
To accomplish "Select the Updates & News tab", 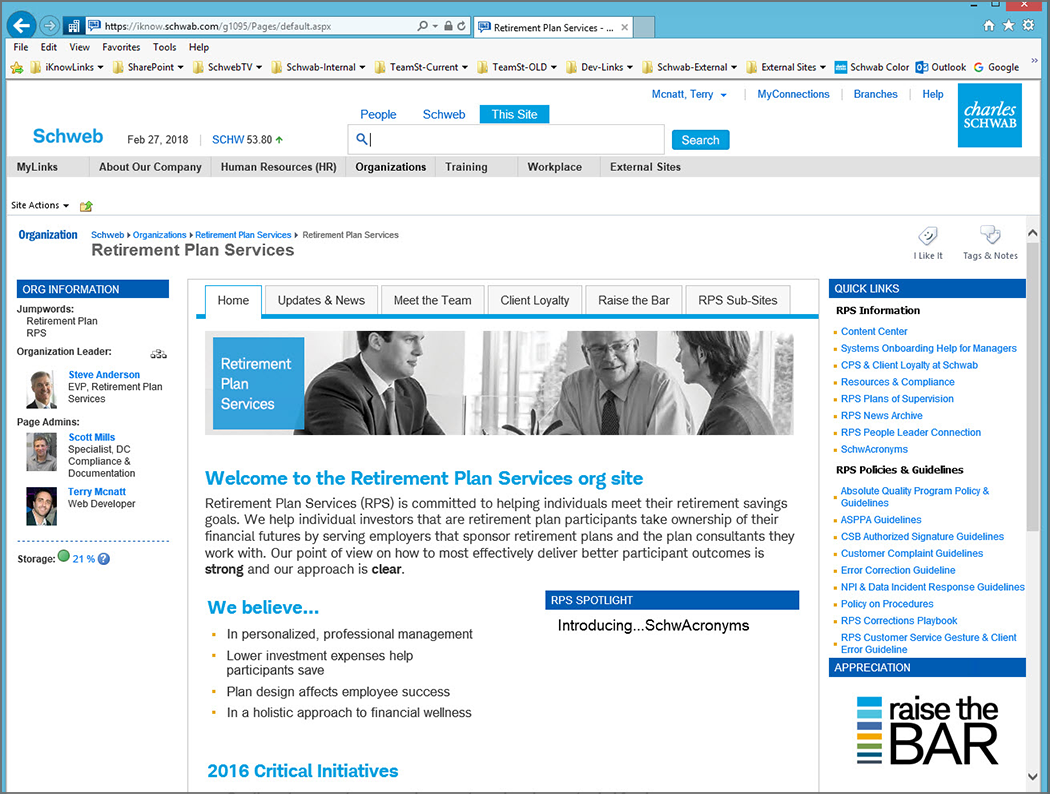I will point(321,300).
